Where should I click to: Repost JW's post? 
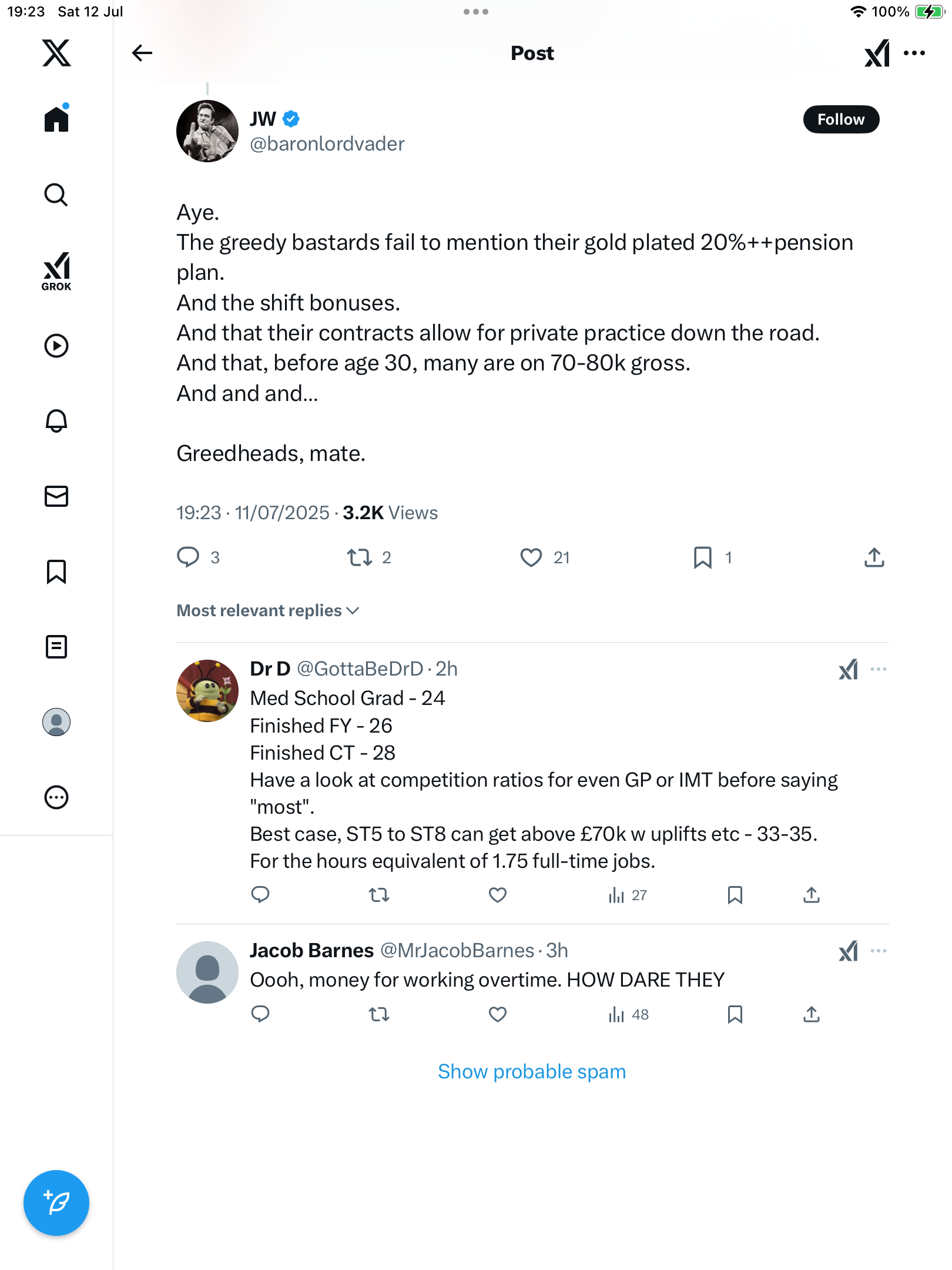coord(359,557)
